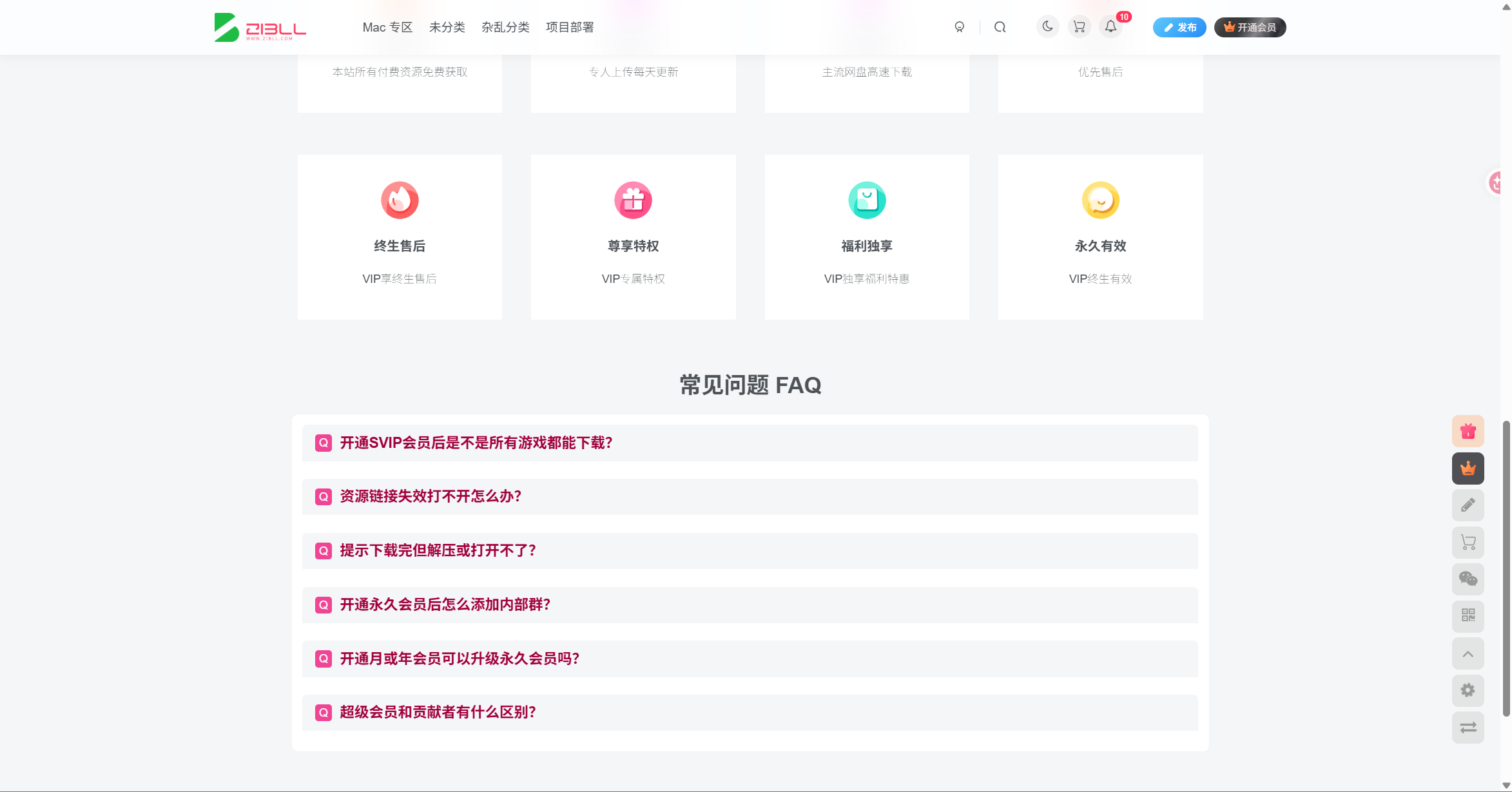Click the back-to-top chevron in sidebar
This screenshot has height=792, width=1512.
[x=1468, y=653]
